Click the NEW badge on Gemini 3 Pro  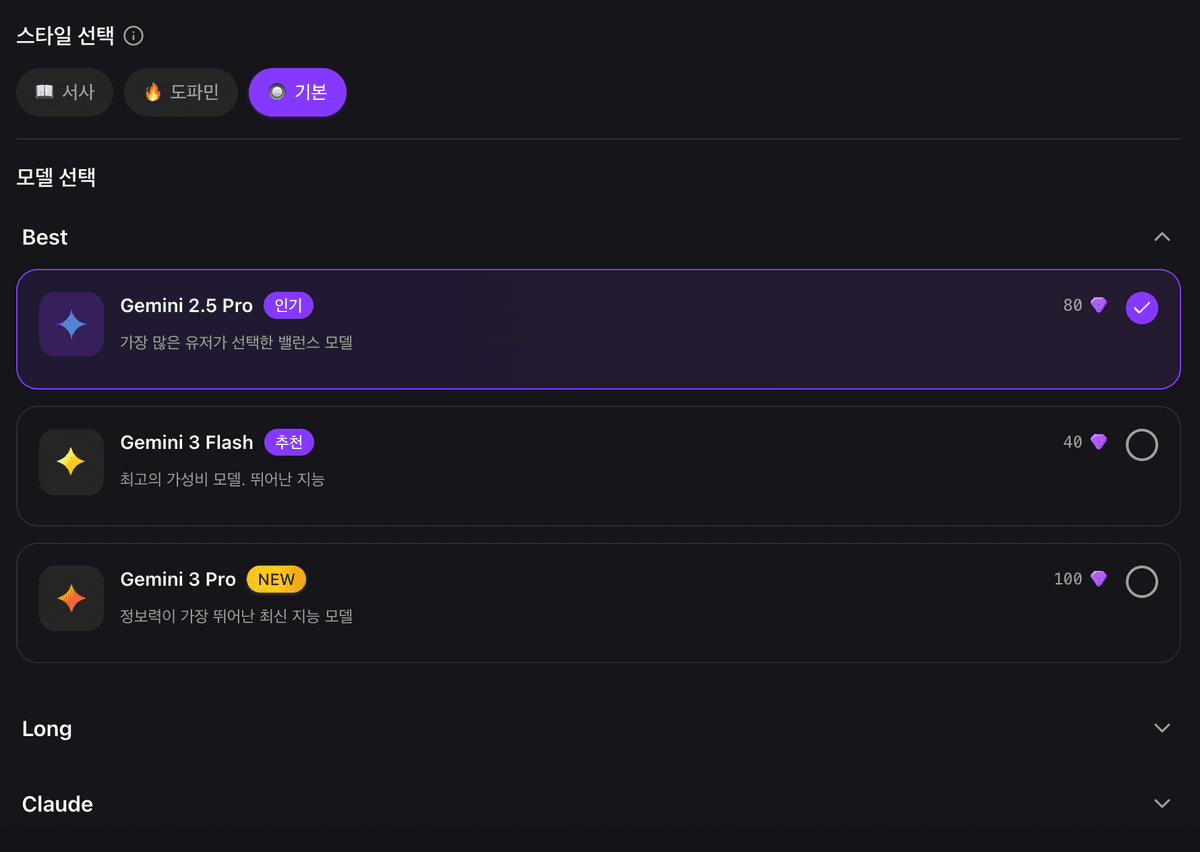pyautogui.click(x=276, y=579)
